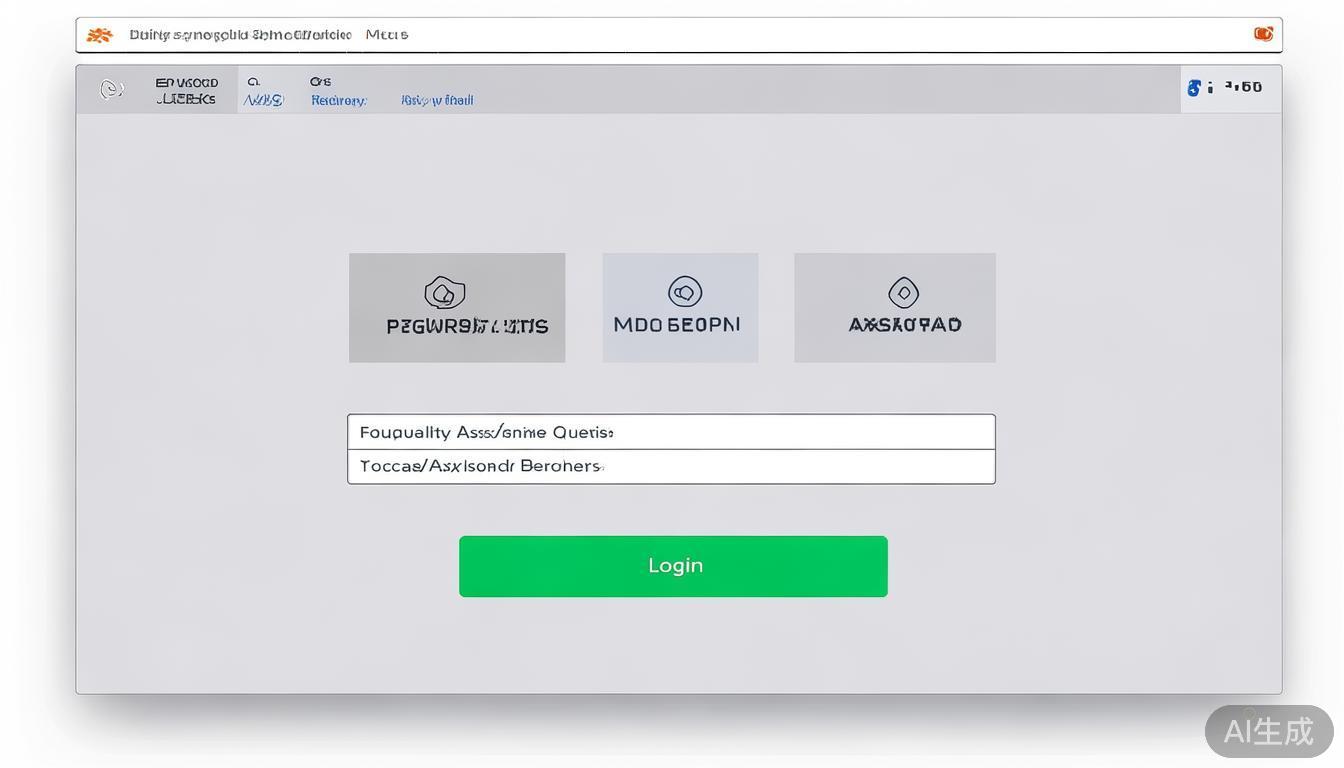The width and height of the screenshot is (1344, 768).
Task: Click the small info icon beside the blue icon
Action: click(1211, 88)
